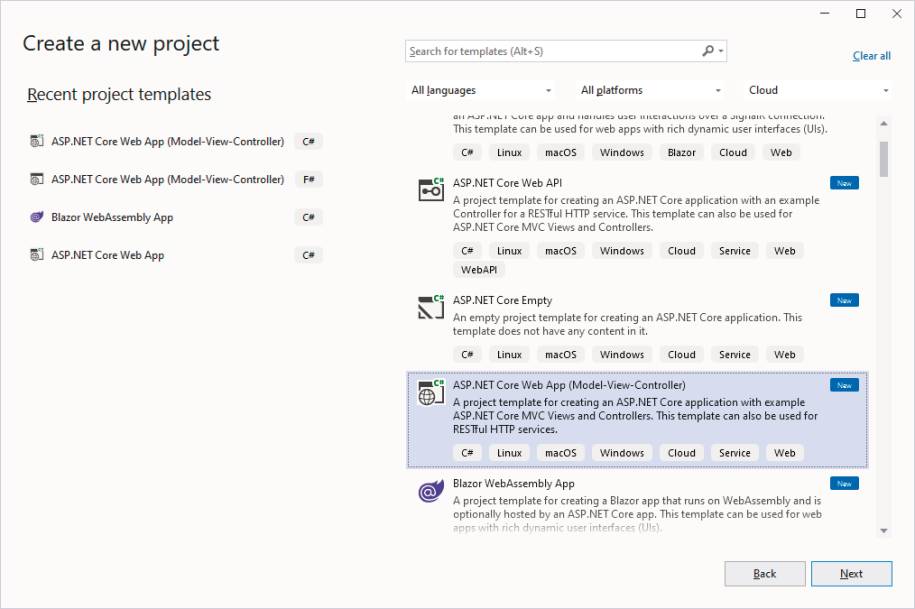This screenshot has width=915, height=609.
Task: Click the F# language tag in recent templates
Action: [x=309, y=179]
